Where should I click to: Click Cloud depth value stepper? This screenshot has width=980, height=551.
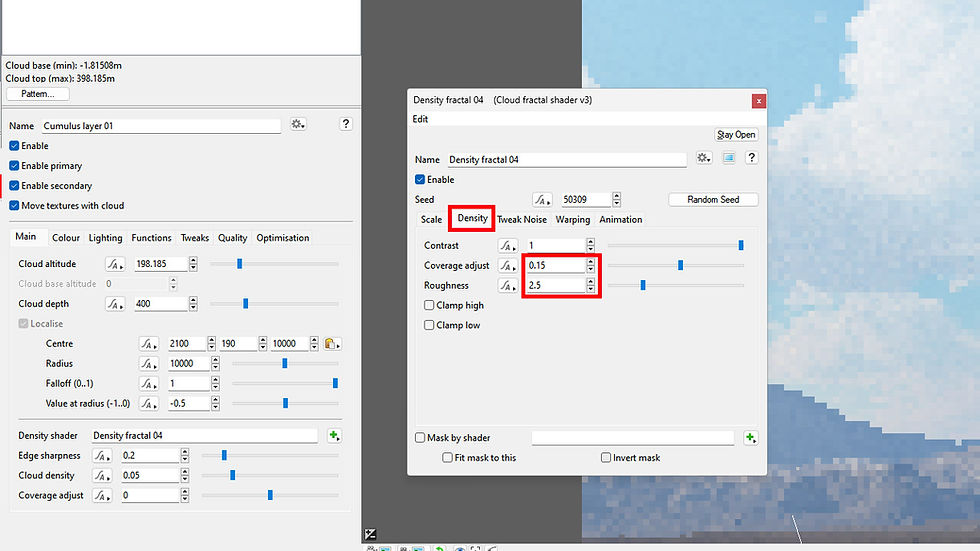193,304
